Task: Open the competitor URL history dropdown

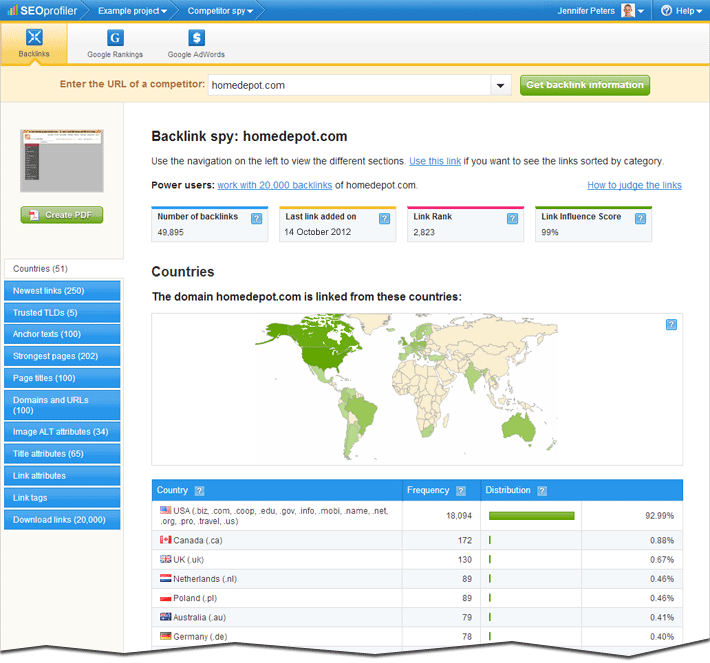Action: click(x=500, y=85)
